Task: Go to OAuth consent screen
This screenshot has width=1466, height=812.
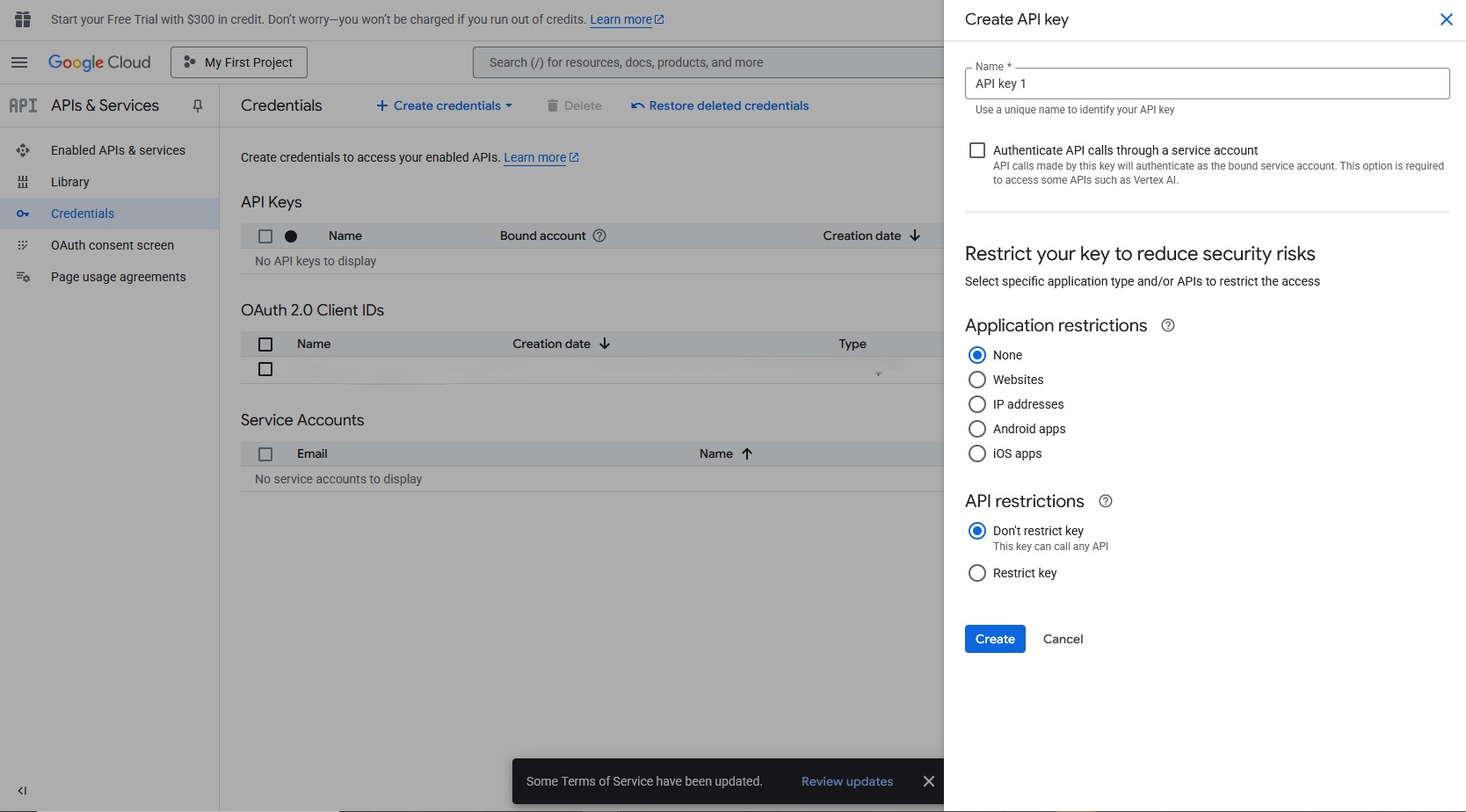Action: coord(112,245)
